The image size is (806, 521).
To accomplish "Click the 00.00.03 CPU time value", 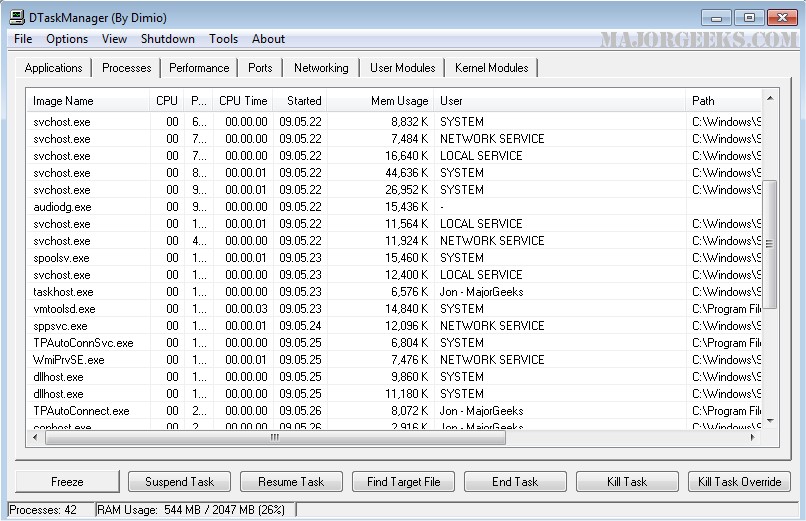I will click(x=246, y=309).
